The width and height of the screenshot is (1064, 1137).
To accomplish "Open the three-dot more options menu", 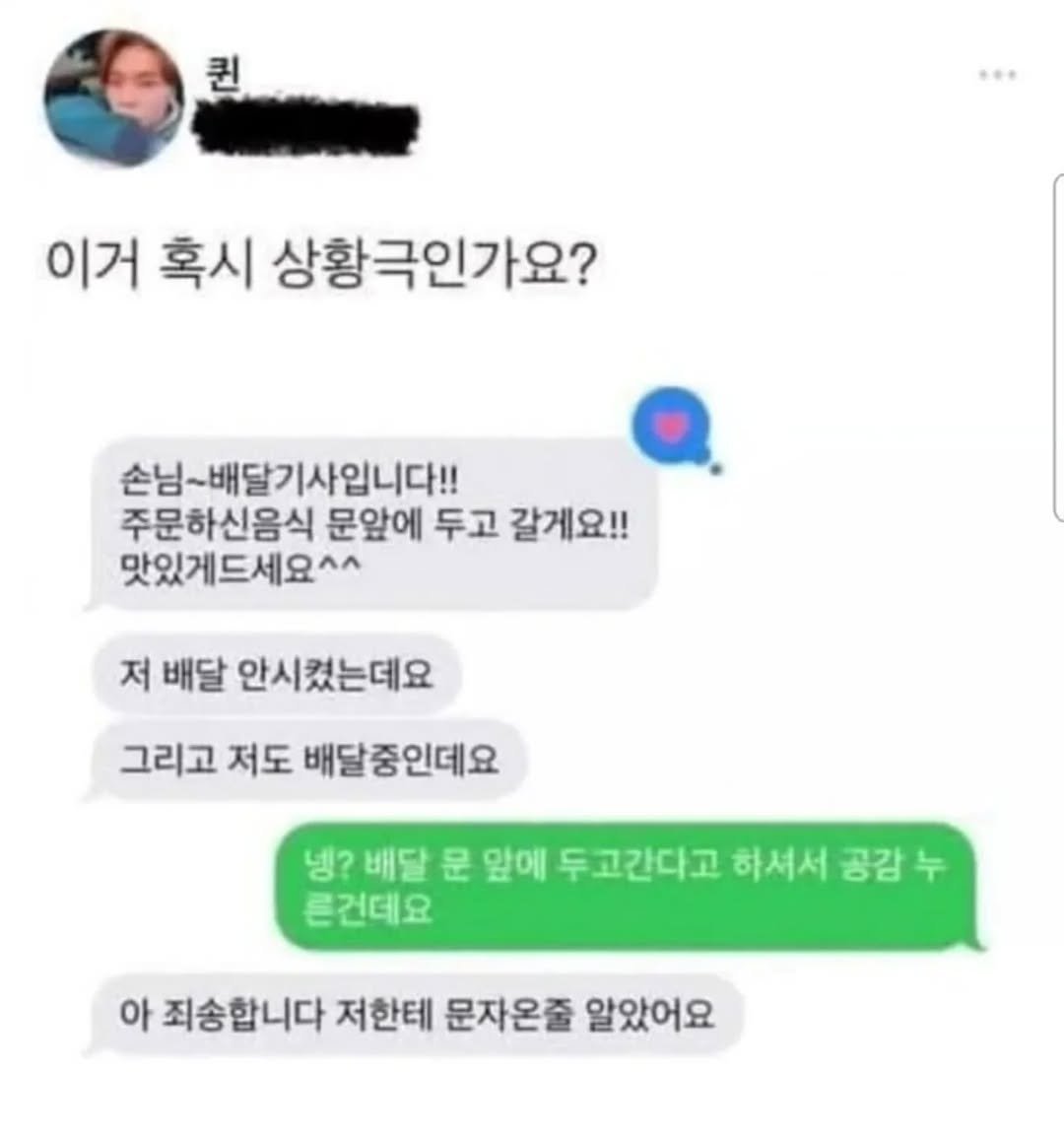I will [x=998, y=74].
